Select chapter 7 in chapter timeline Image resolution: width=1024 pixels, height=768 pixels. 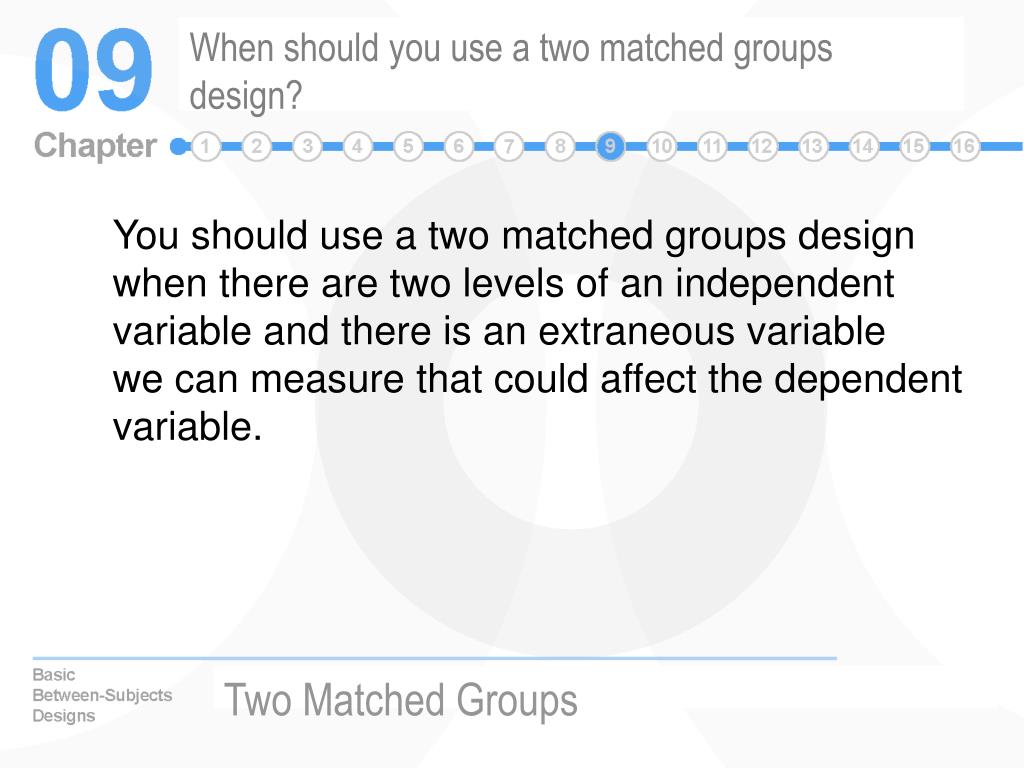(x=509, y=146)
